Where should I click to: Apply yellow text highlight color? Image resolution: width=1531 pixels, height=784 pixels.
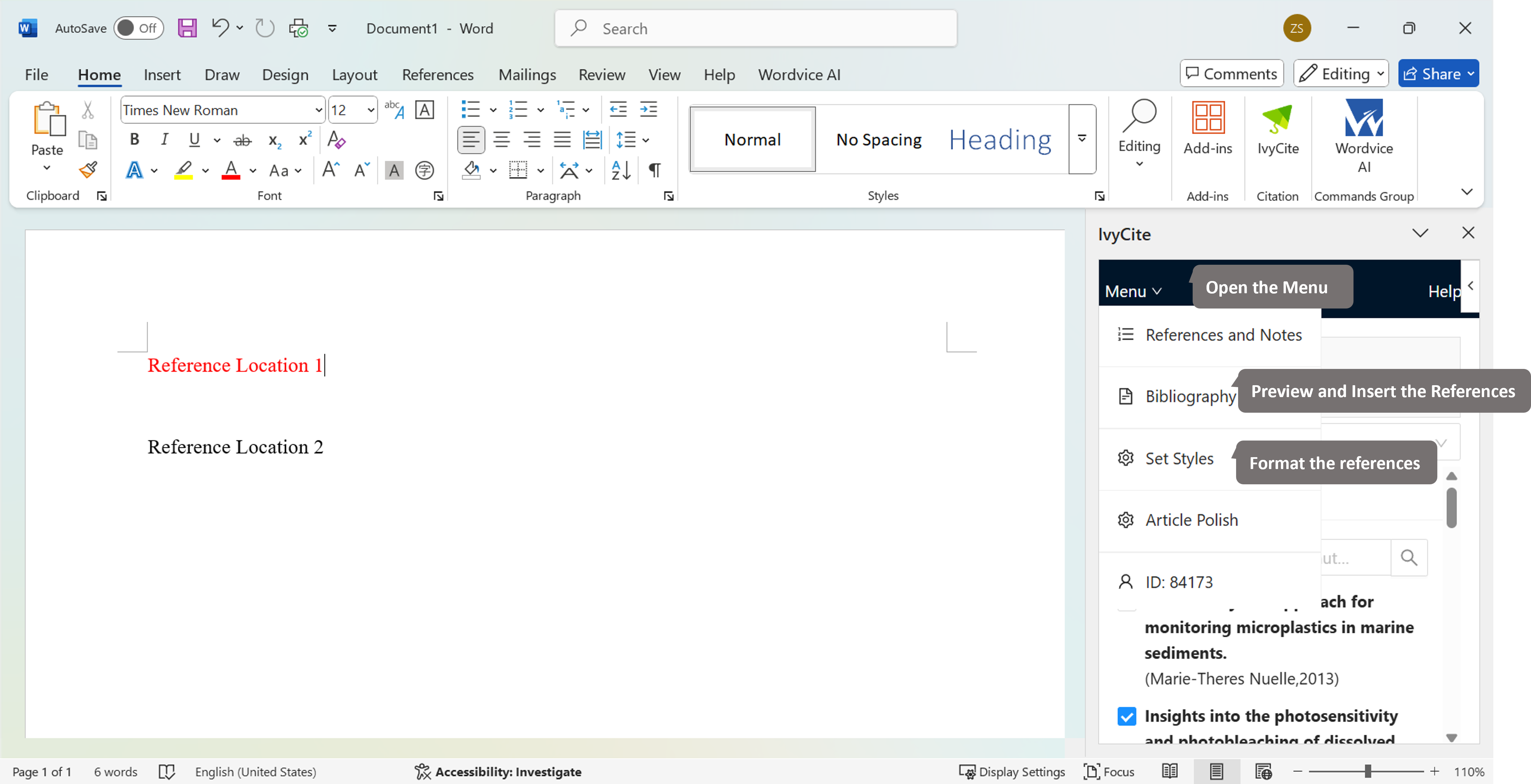click(x=184, y=171)
